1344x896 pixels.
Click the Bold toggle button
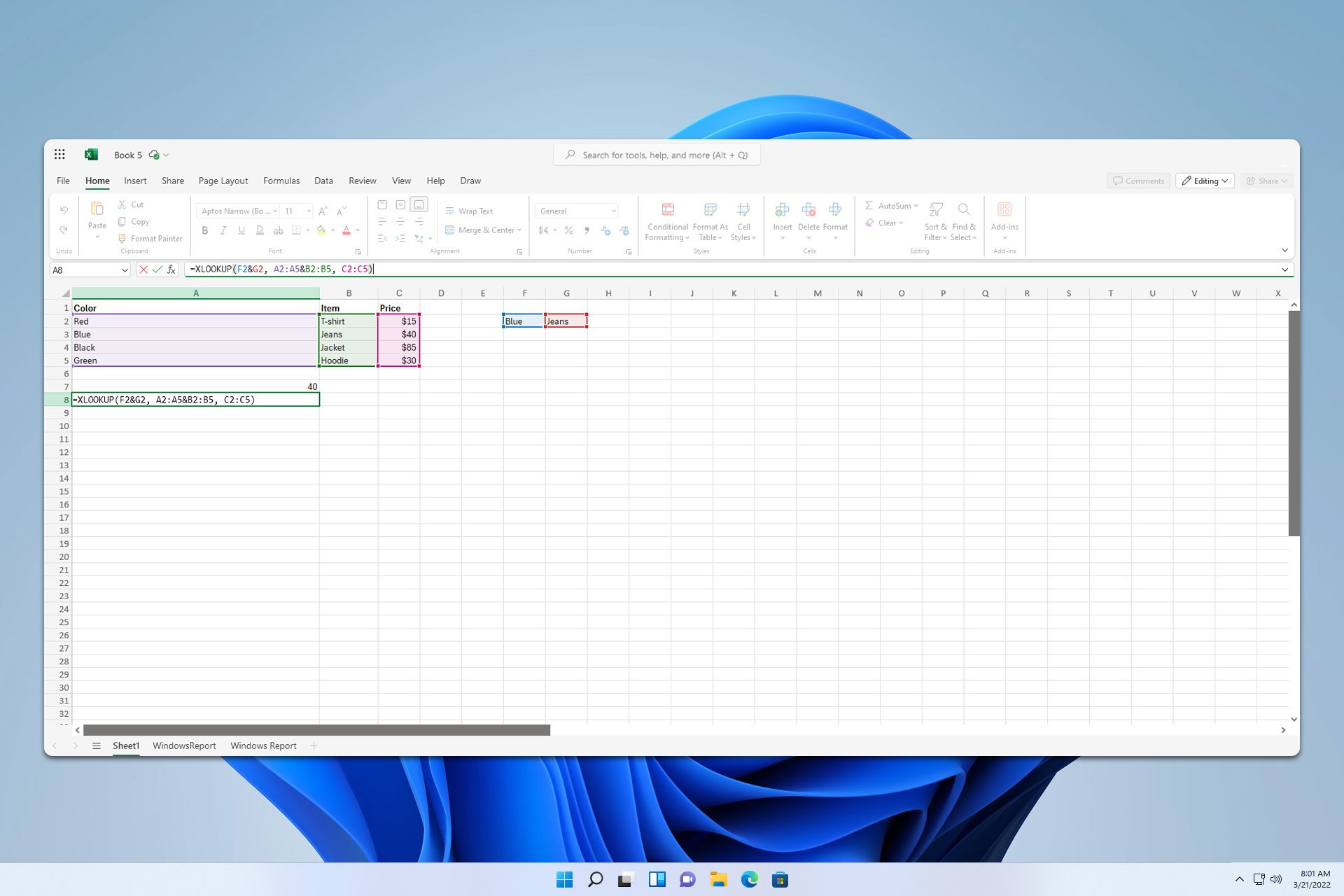(205, 230)
